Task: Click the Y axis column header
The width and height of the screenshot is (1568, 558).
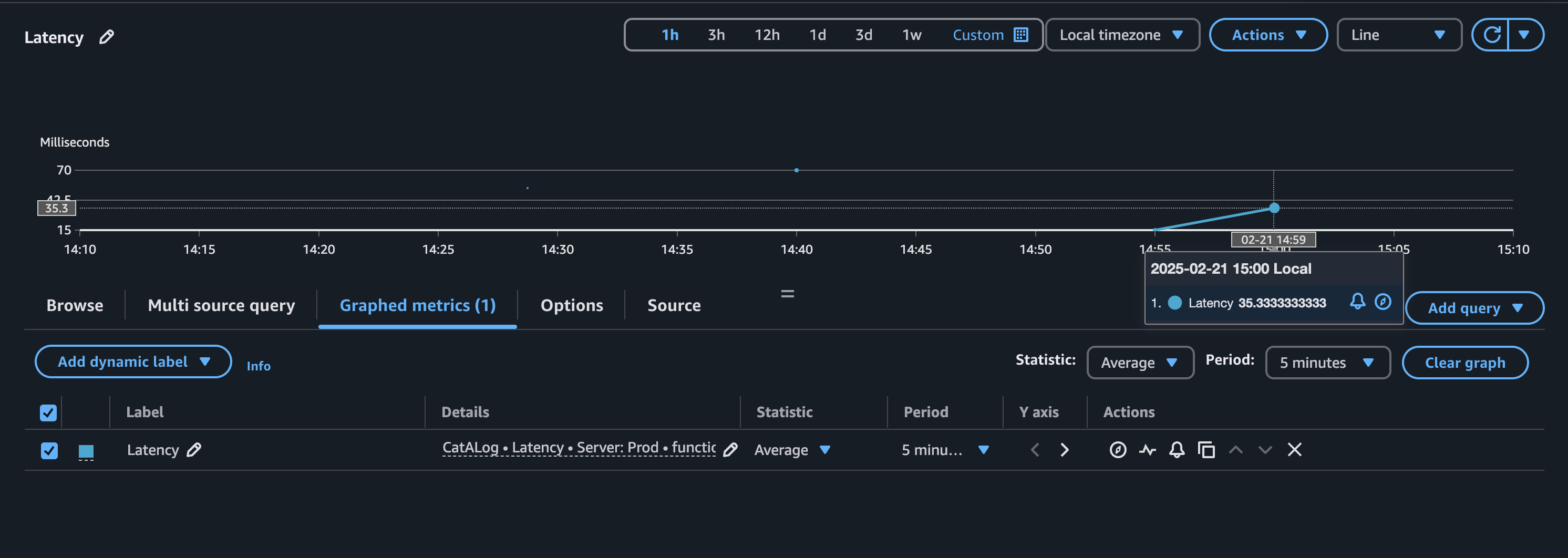Action: click(1039, 412)
